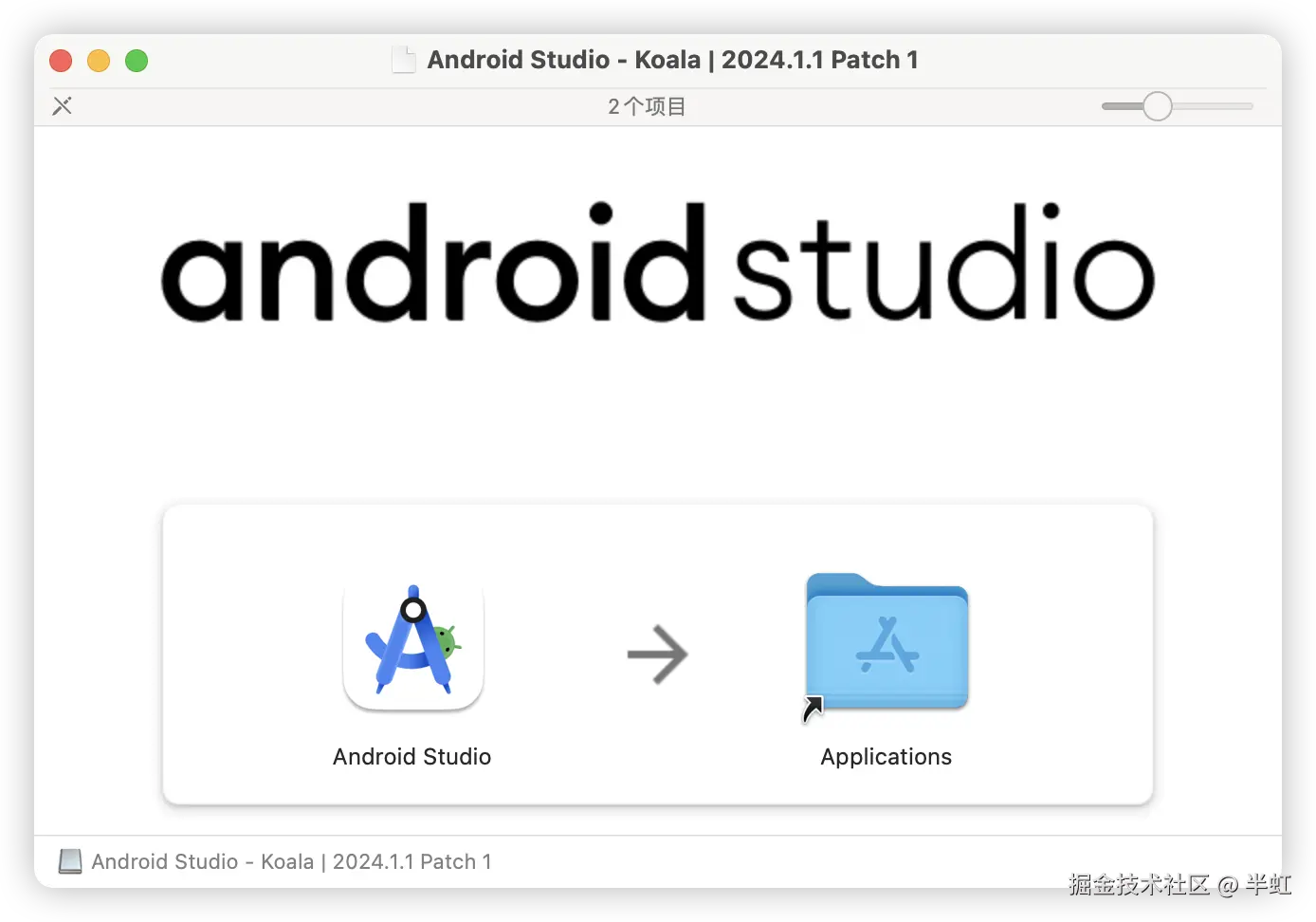The height and width of the screenshot is (922, 1316).
Task: Click the crossed tools icon in toolbar
Action: pyautogui.click(x=63, y=106)
